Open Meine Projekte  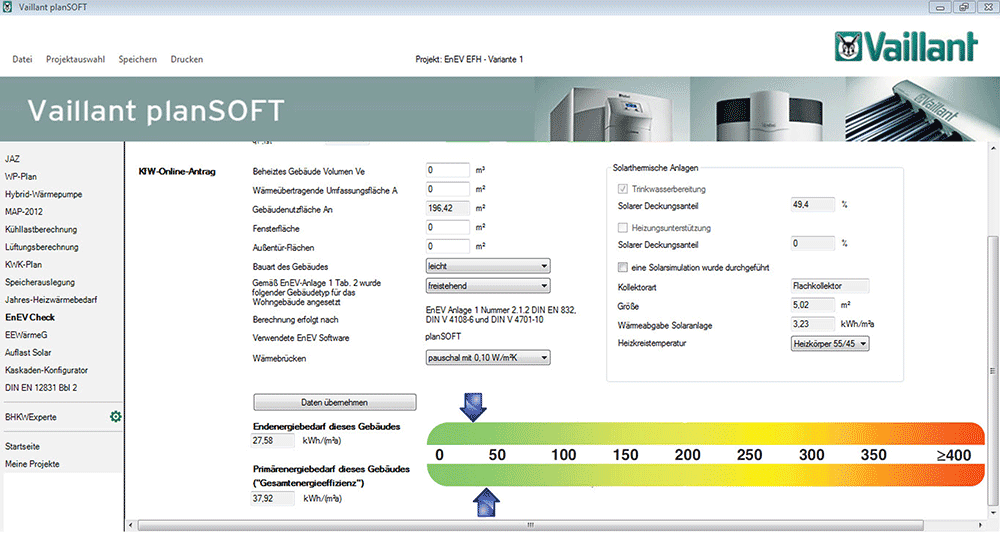tap(32, 464)
